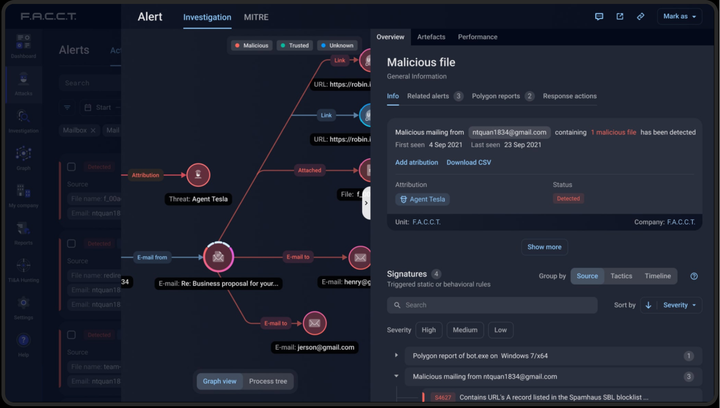720x408 pixels.
Task: Copy link using the chain icon
Action: point(641,17)
